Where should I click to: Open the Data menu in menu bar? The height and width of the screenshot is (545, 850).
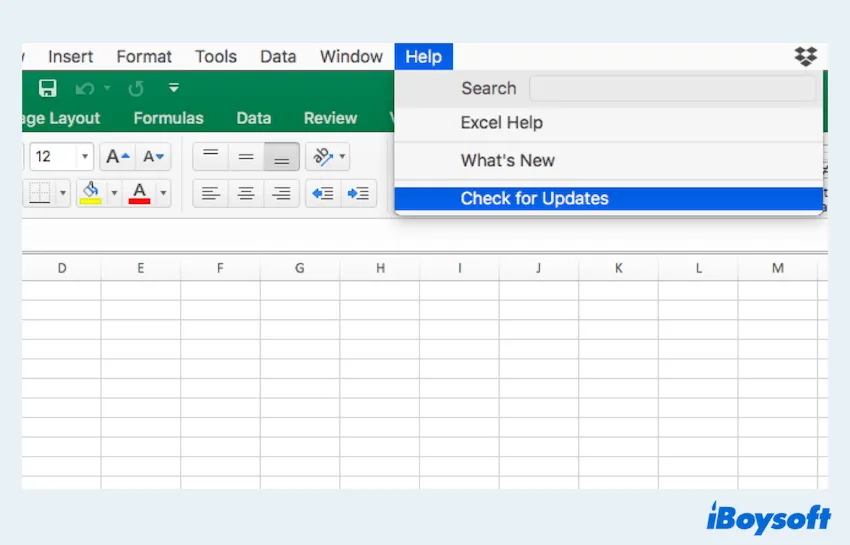[x=278, y=56]
